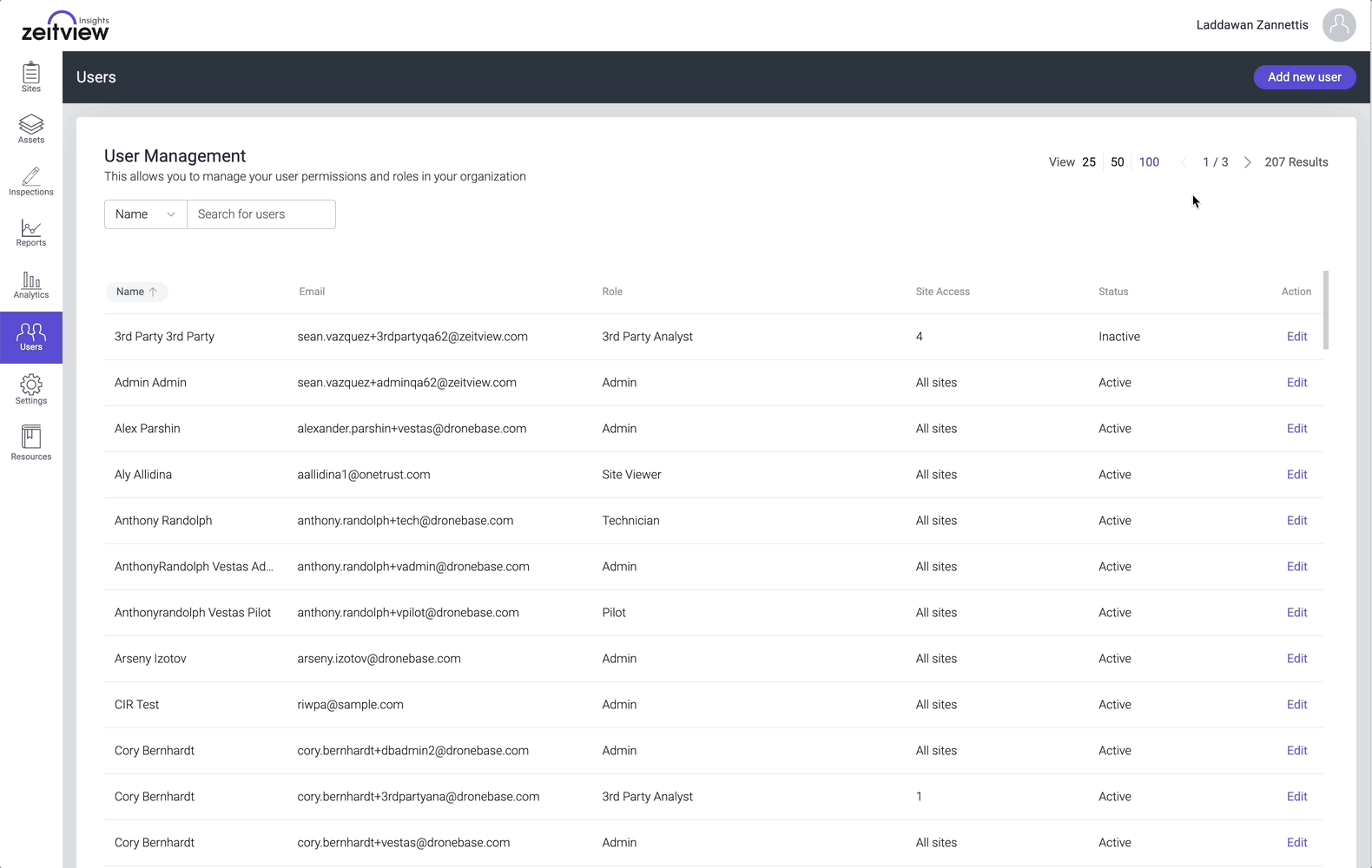Screen dimensions: 1372x868
Task: Click the Laddawan Zannettis account name
Action: coord(1252,25)
